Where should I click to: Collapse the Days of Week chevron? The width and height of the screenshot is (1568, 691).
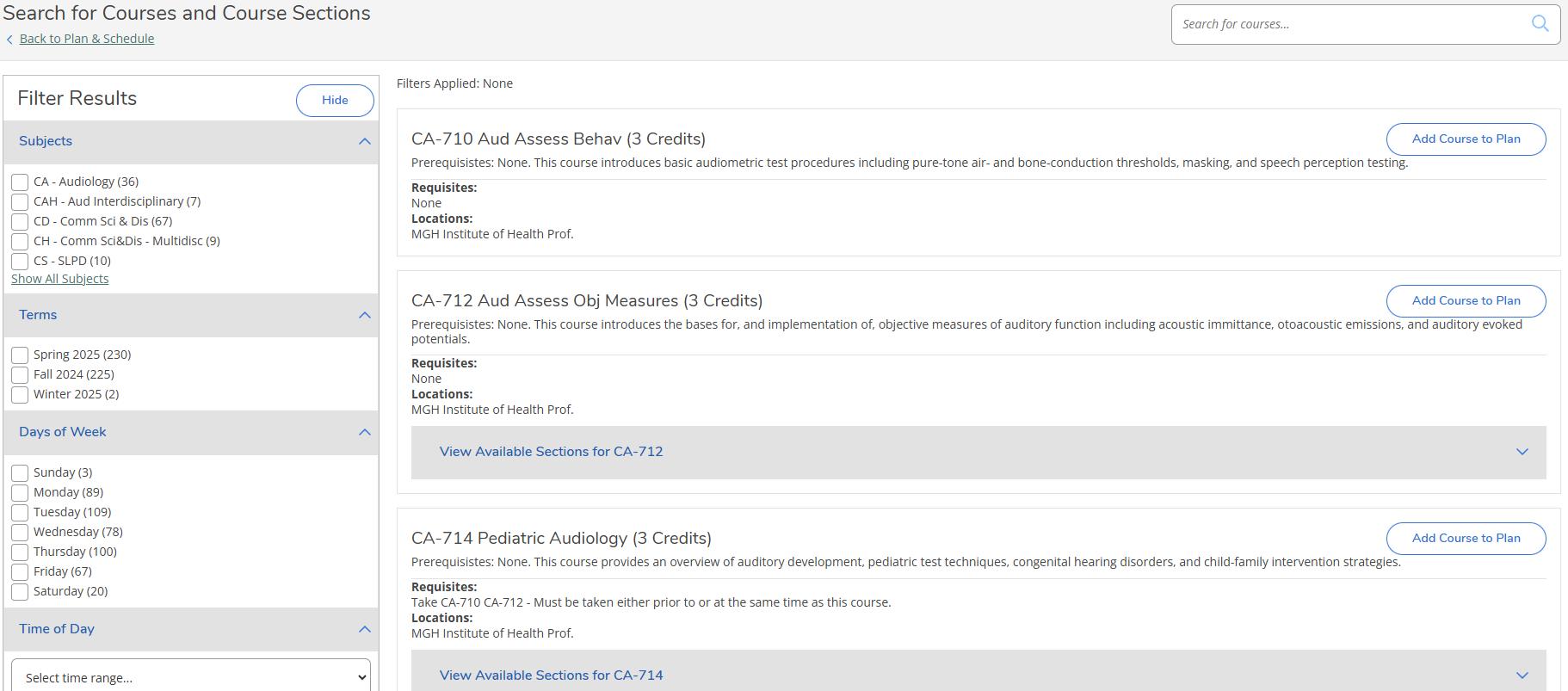tap(364, 432)
